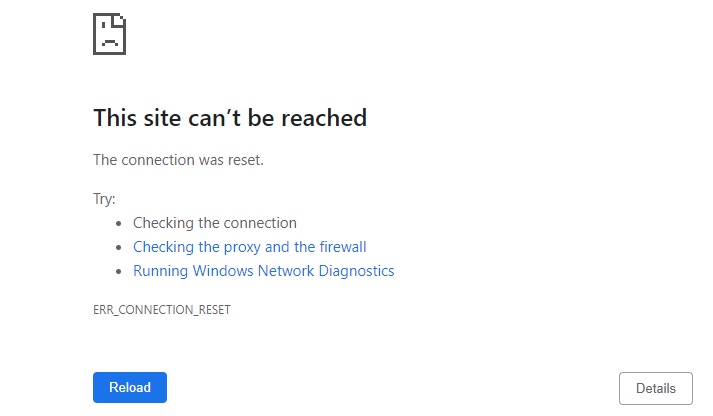This screenshot has width=713, height=416.
Task: Click bullet point before "Checking the connection"
Action: pyautogui.click(x=119, y=224)
